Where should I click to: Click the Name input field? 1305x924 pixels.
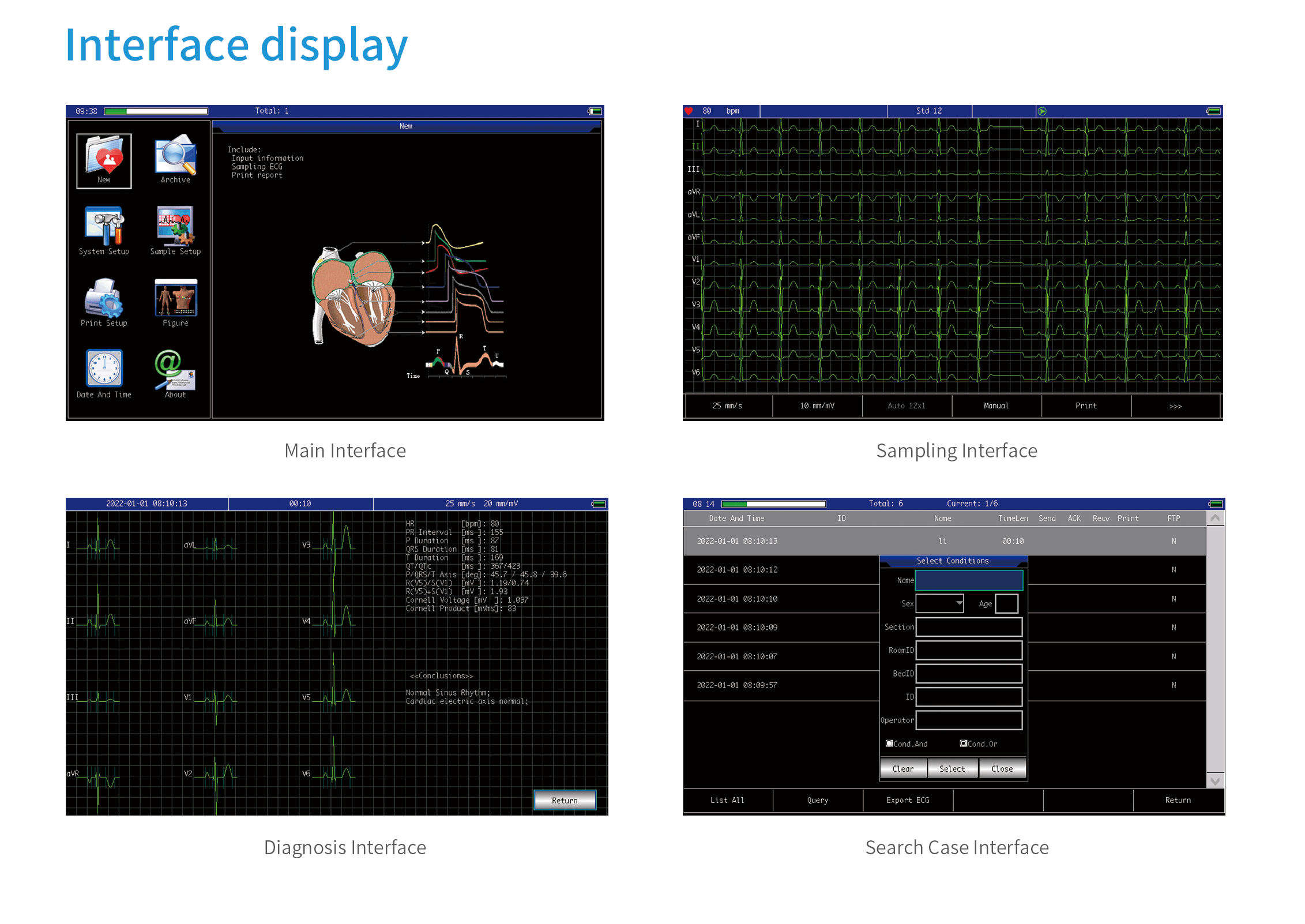969,580
